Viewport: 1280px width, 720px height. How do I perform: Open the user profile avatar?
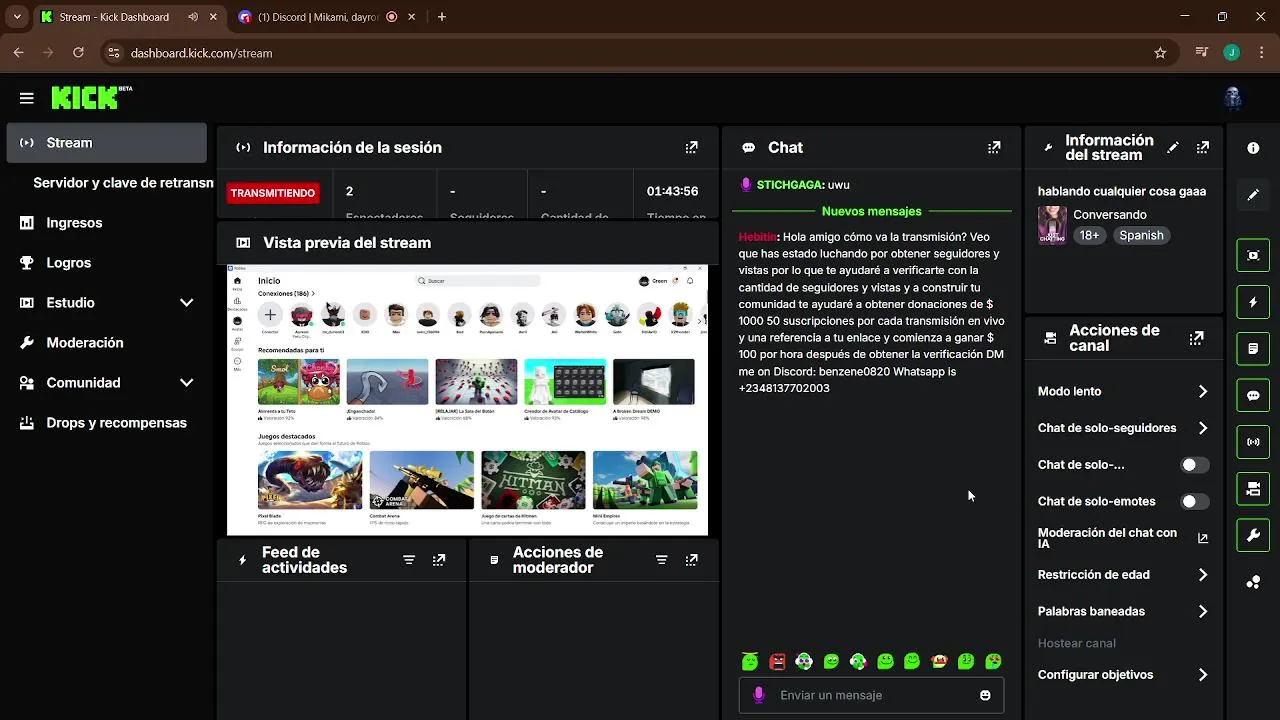1233,97
